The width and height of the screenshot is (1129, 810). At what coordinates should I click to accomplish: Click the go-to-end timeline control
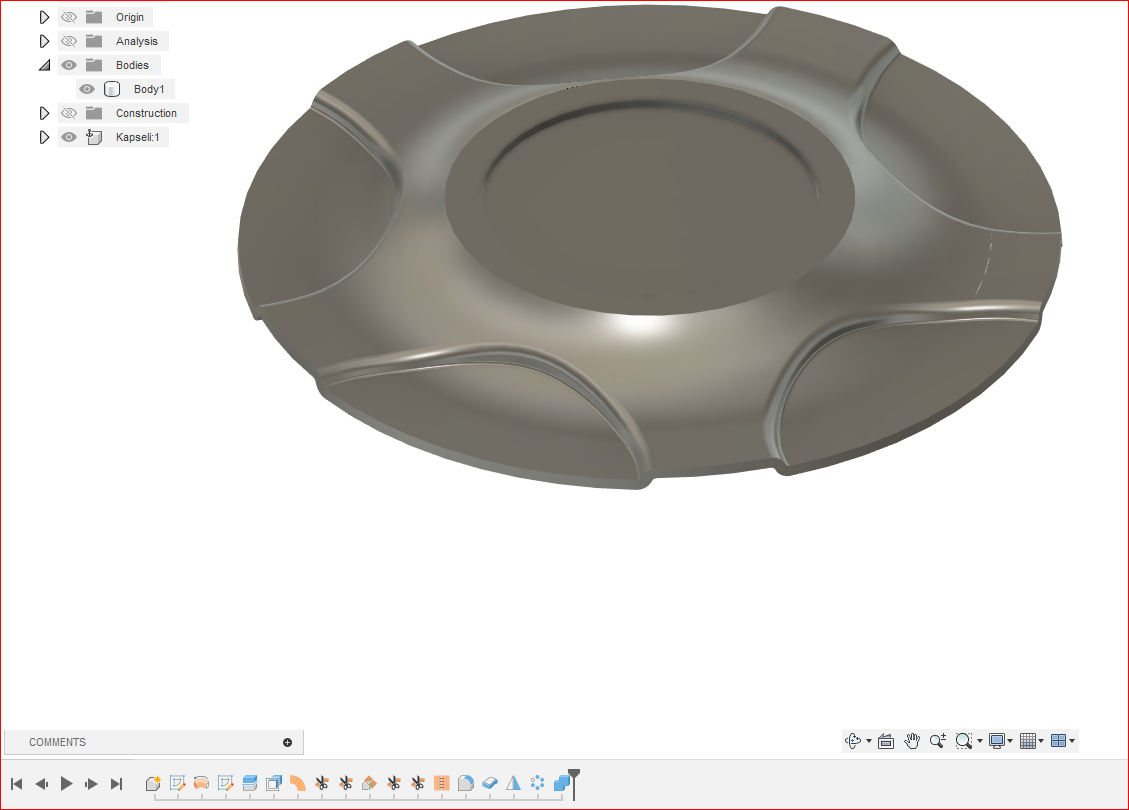coord(116,784)
